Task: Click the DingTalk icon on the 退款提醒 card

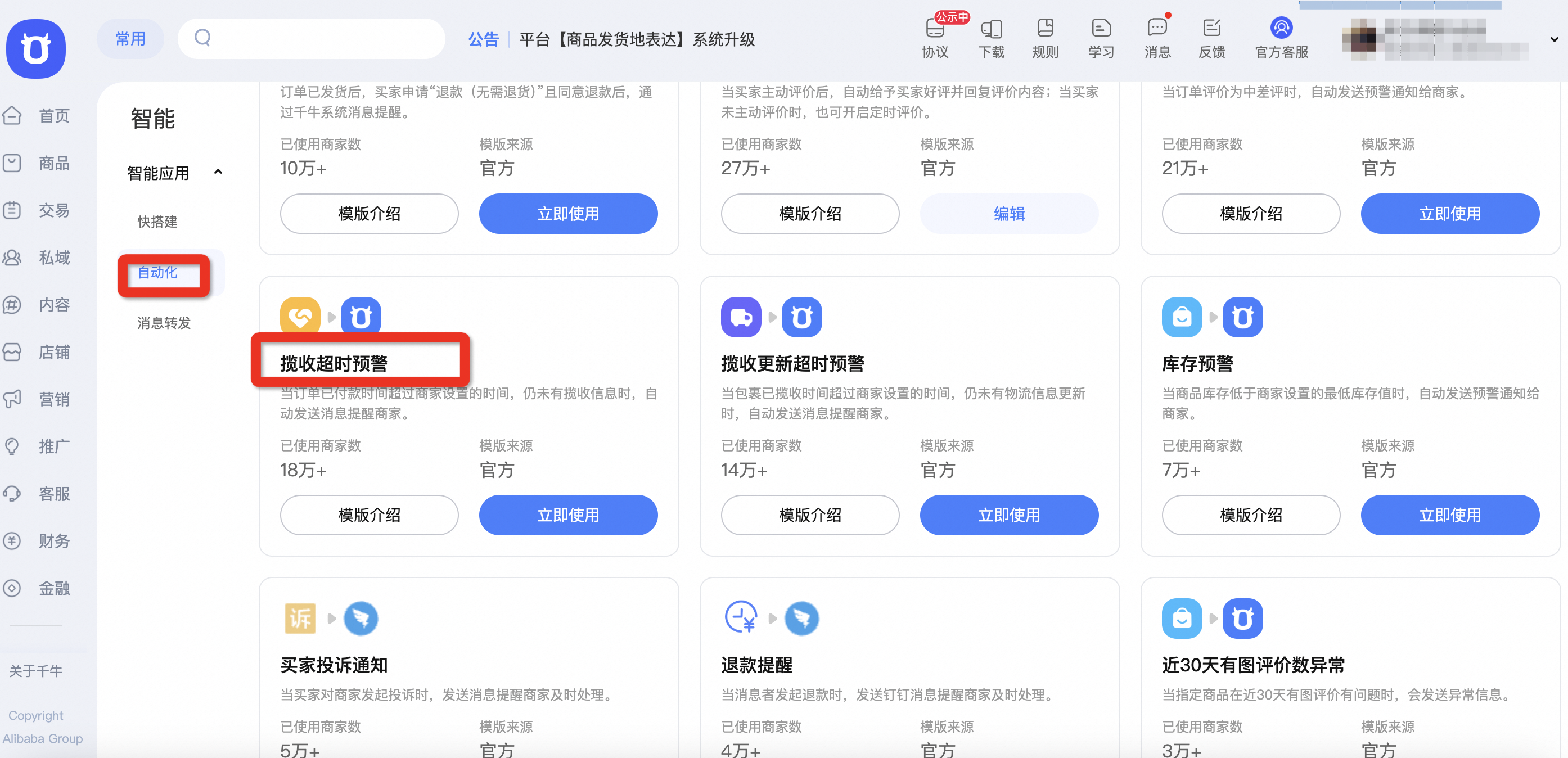Action: pyautogui.click(x=801, y=618)
